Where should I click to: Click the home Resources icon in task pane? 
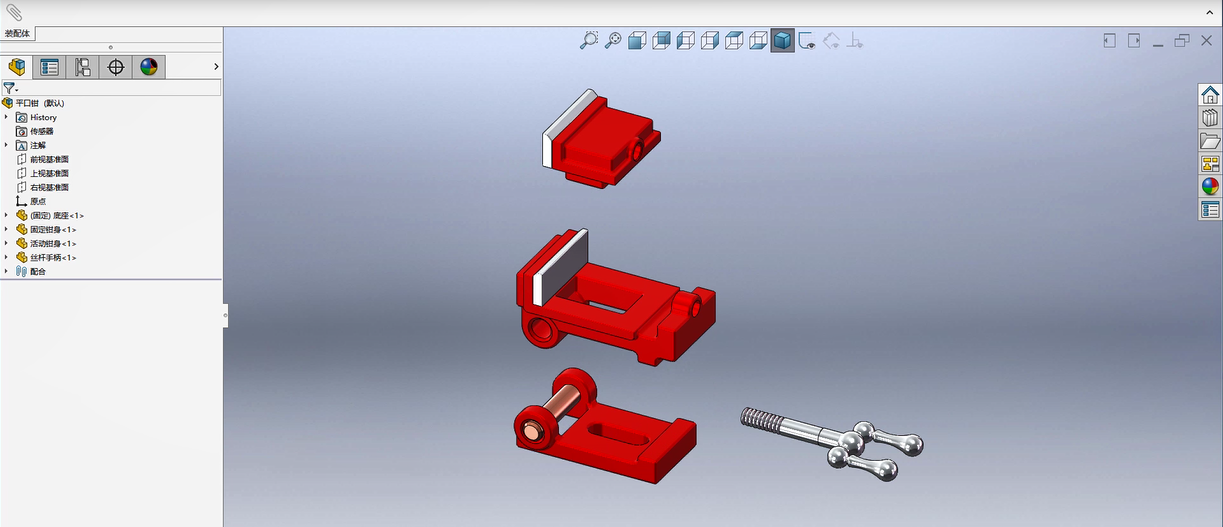(x=1210, y=95)
